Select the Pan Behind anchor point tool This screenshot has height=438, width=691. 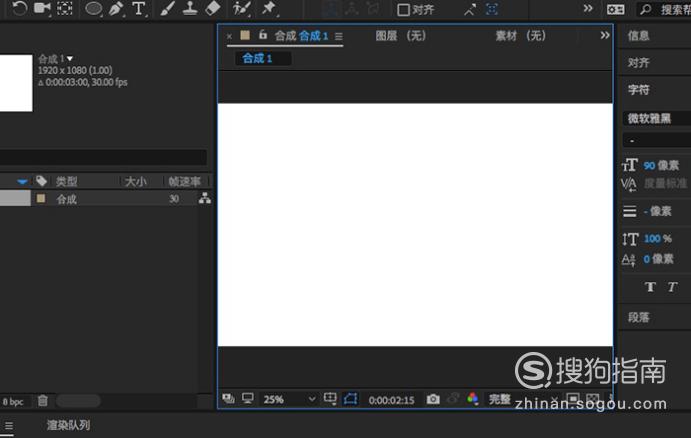point(65,8)
